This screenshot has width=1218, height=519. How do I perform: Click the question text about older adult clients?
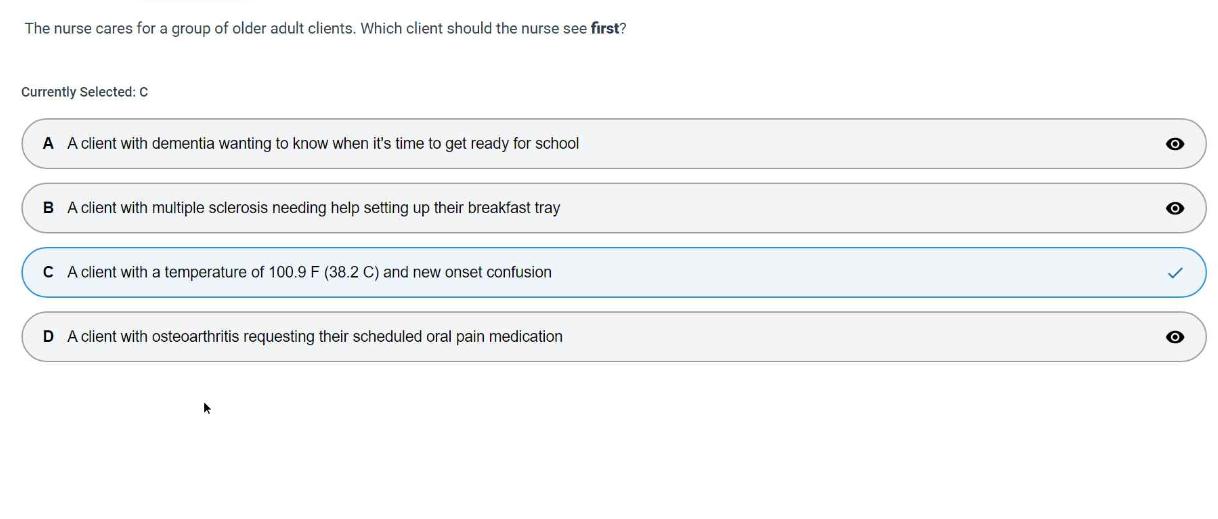[x=300, y=28]
